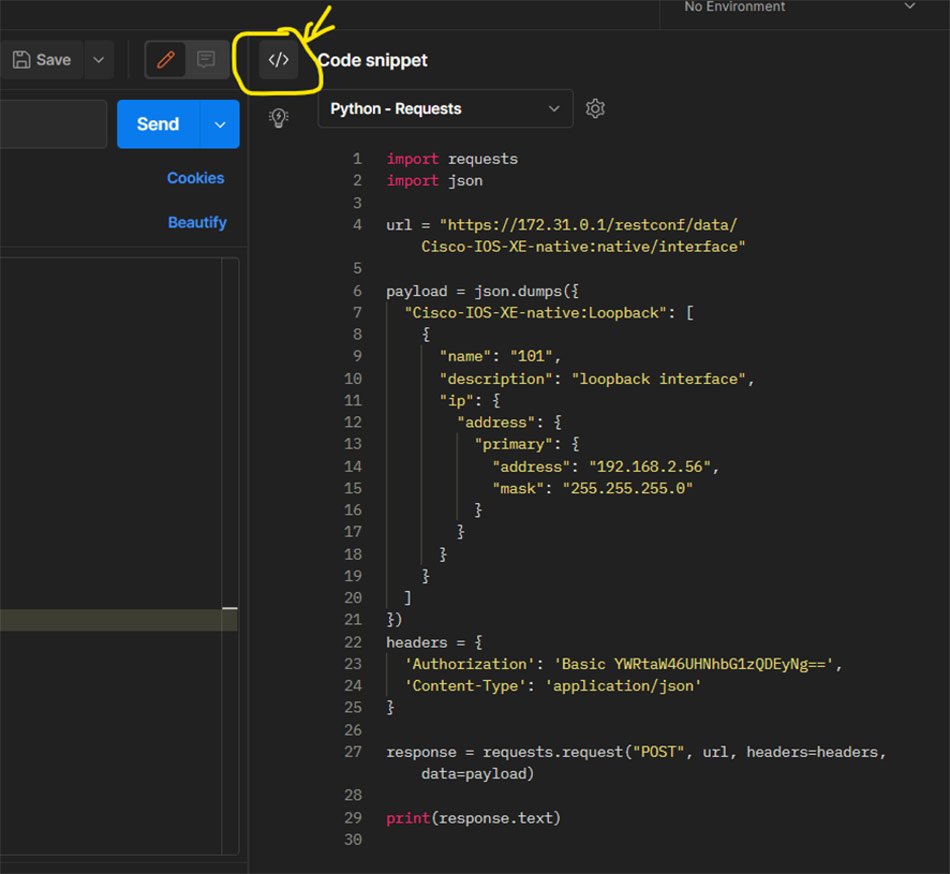Switch to pencil edit mode
The width and height of the screenshot is (950, 874).
166,60
